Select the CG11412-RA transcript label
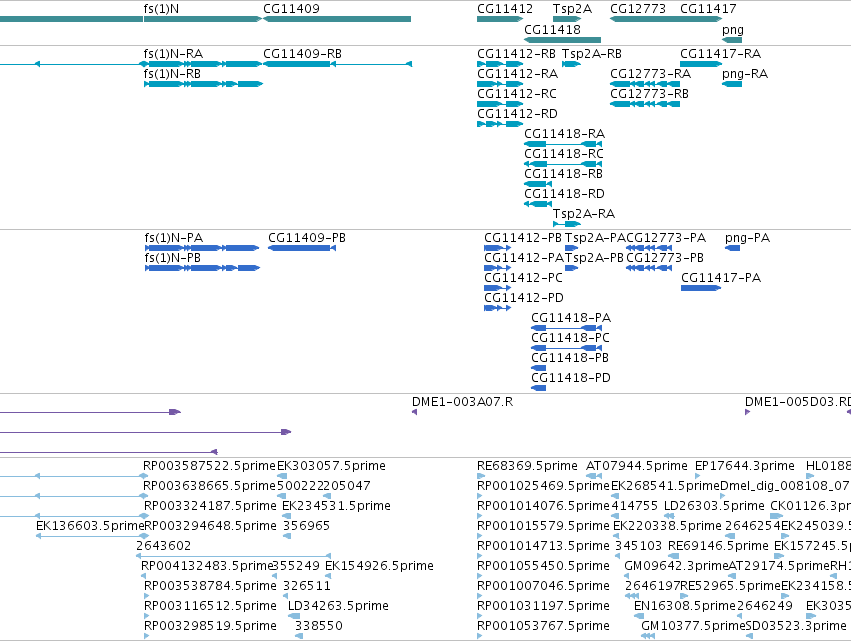 pyautogui.click(x=517, y=74)
